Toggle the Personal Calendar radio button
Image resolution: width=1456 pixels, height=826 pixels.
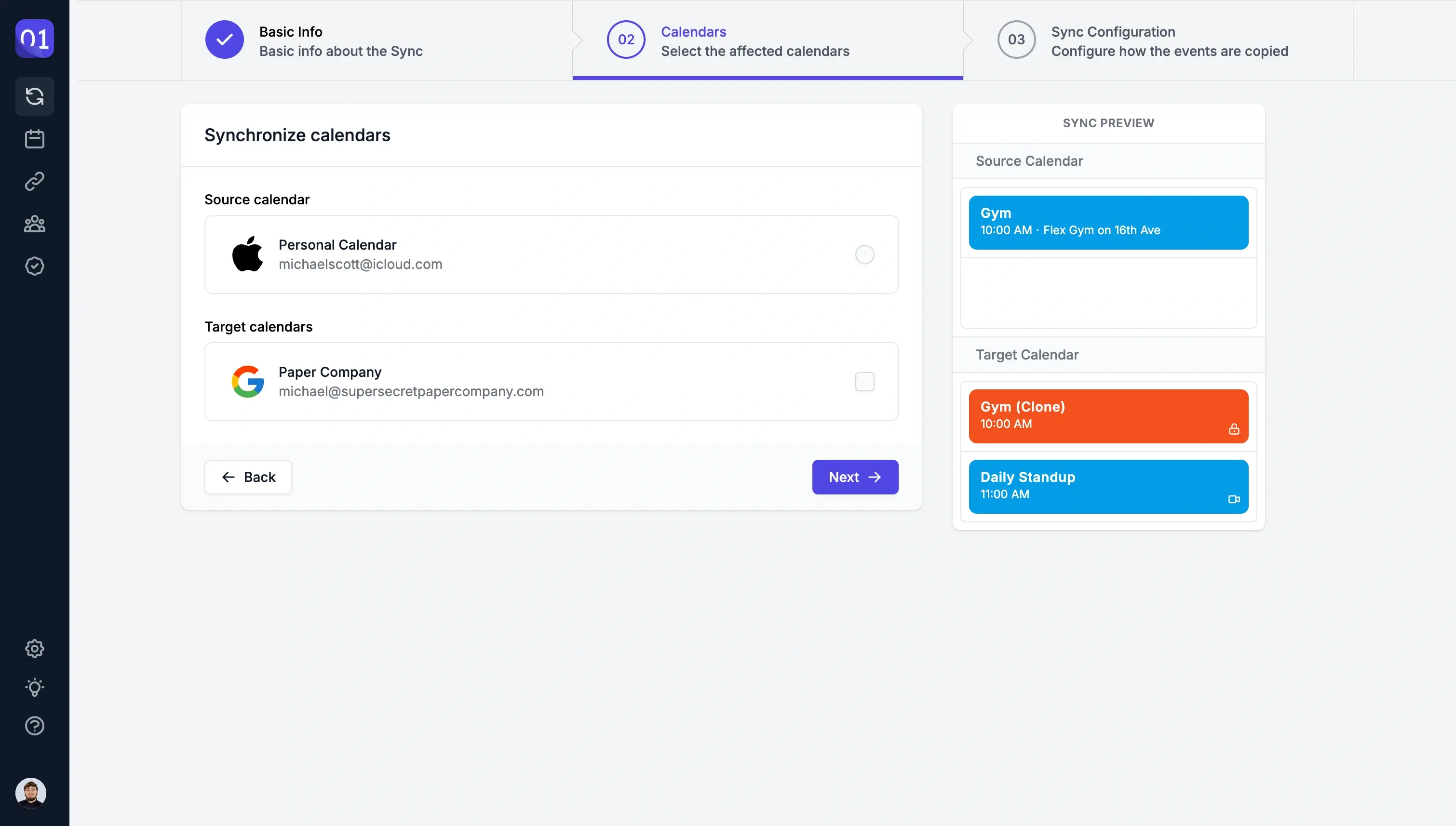click(864, 254)
